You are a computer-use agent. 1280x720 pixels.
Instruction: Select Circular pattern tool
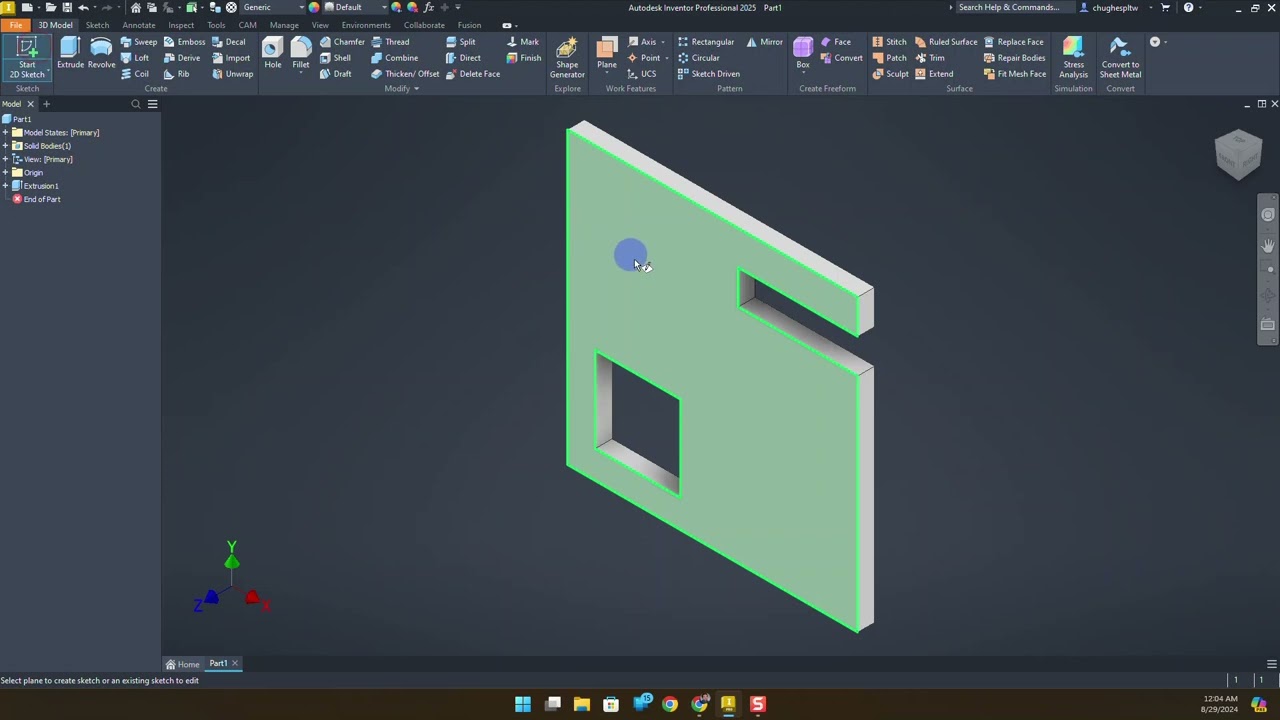click(x=699, y=58)
